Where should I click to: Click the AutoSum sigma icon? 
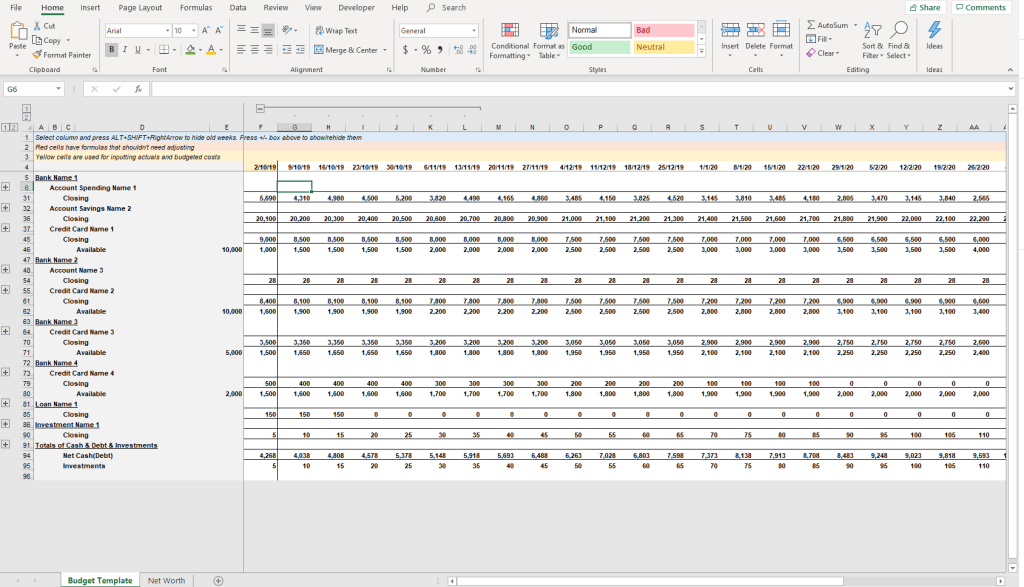pos(812,25)
